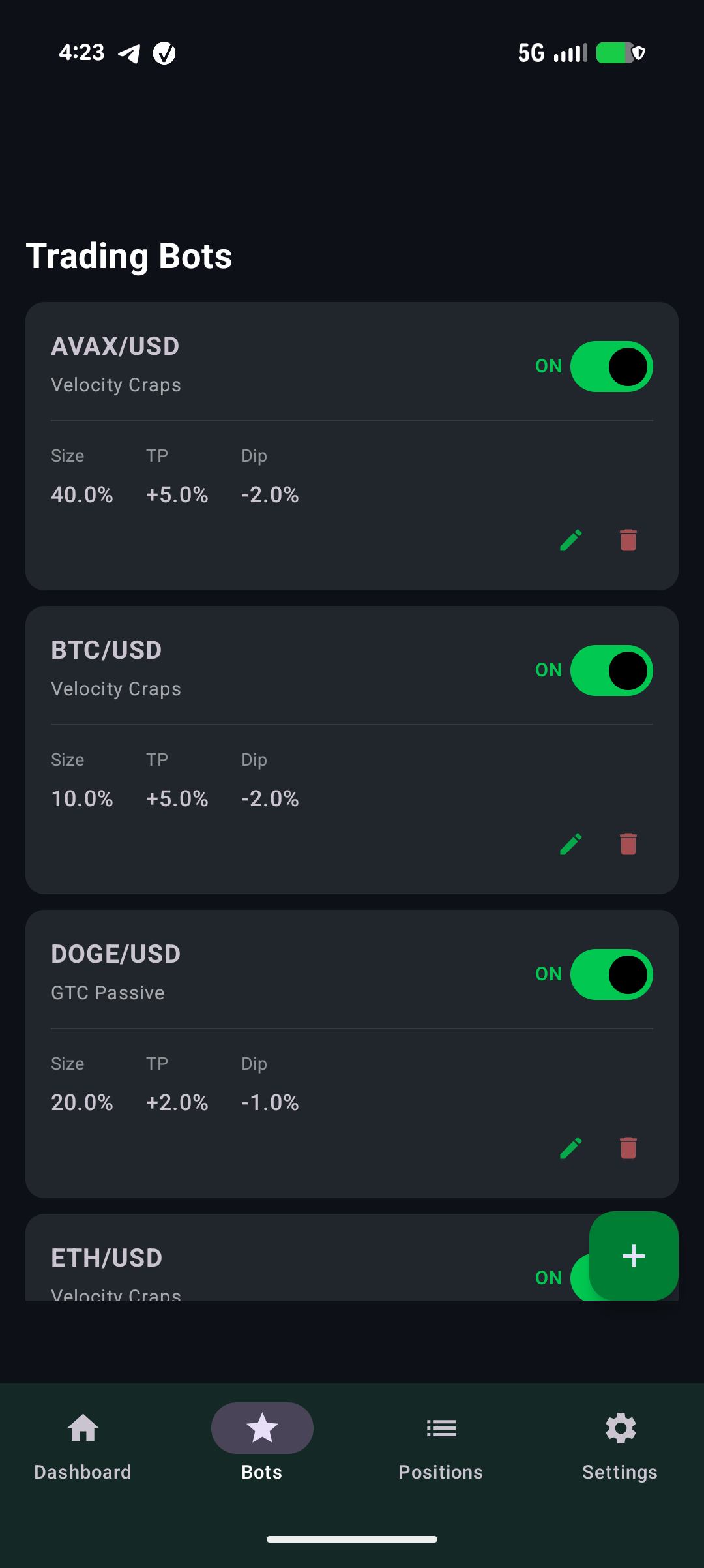Open the AVAX/USD bot card title
Viewport: 704px width, 1568px height.
[115, 346]
